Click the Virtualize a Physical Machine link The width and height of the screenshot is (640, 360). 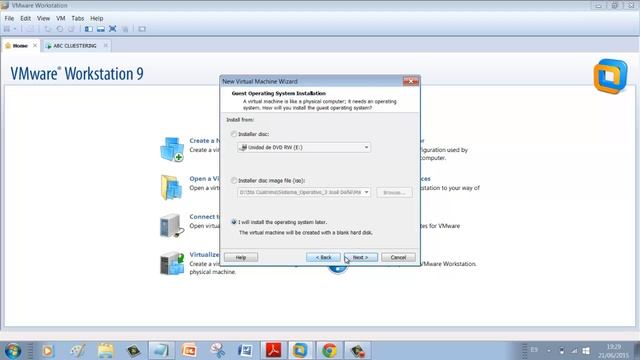204,254
